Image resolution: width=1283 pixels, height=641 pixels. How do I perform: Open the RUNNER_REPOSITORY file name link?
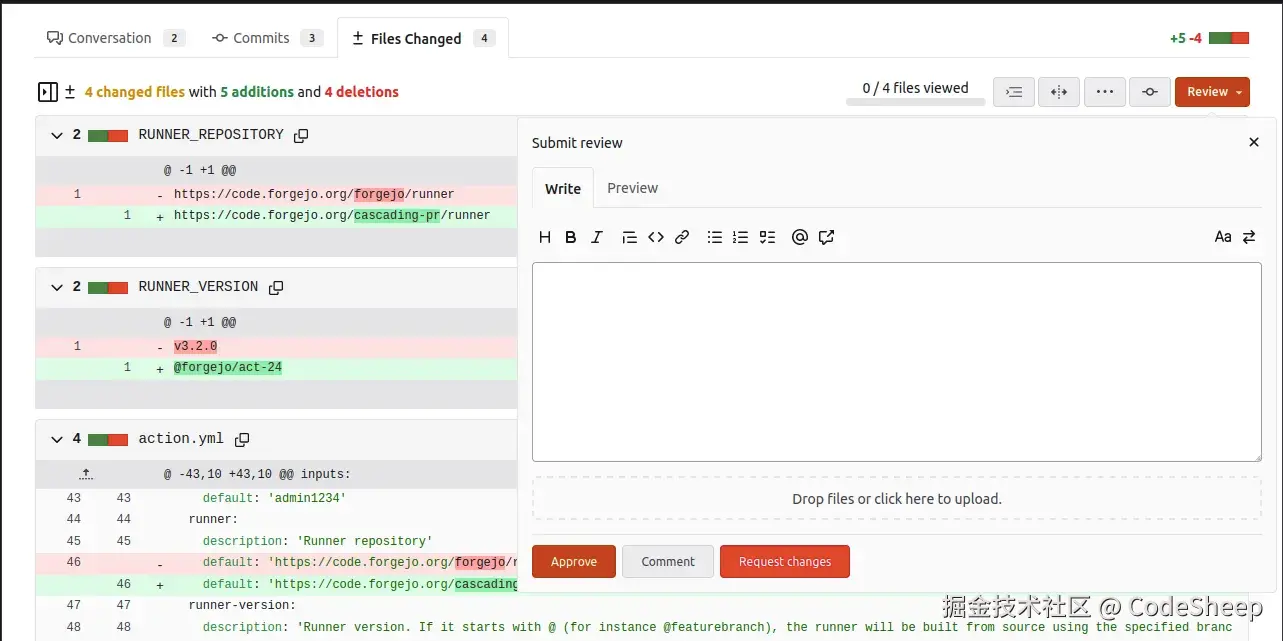211,135
